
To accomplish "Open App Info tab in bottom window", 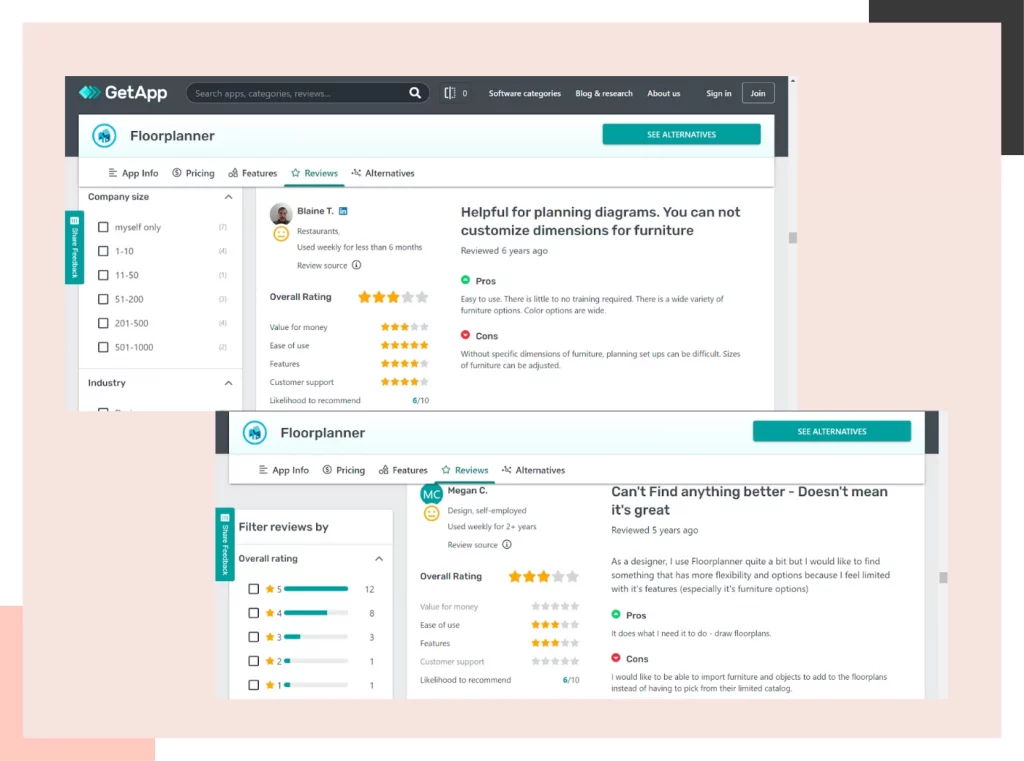I will pos(283,470).
